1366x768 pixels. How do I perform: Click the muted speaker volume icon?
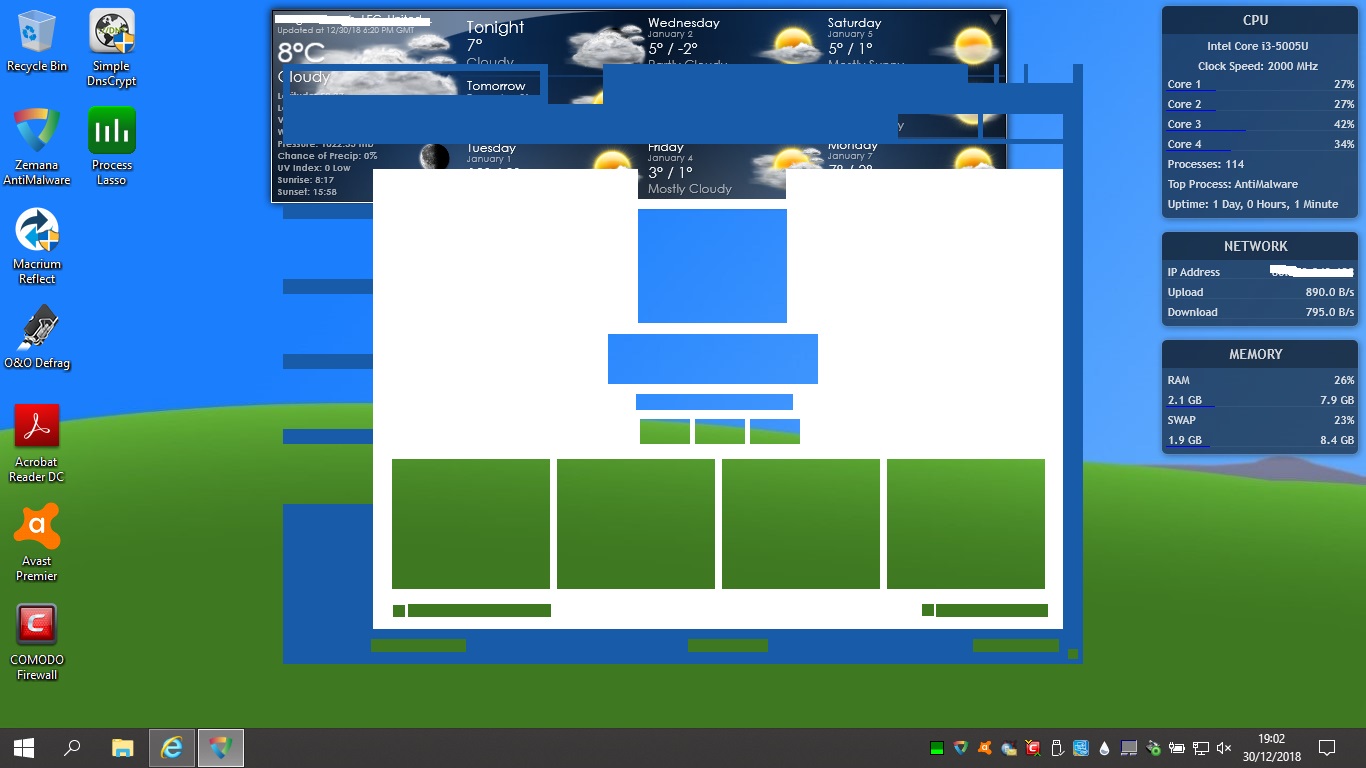[x=1225, y=748]
